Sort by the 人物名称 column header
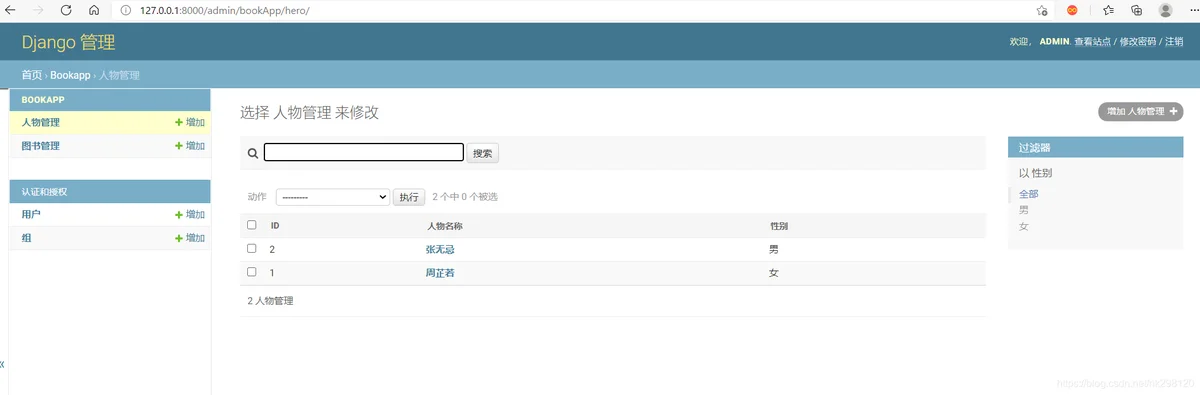This screenshot has height=395, width=1200. 444,226
